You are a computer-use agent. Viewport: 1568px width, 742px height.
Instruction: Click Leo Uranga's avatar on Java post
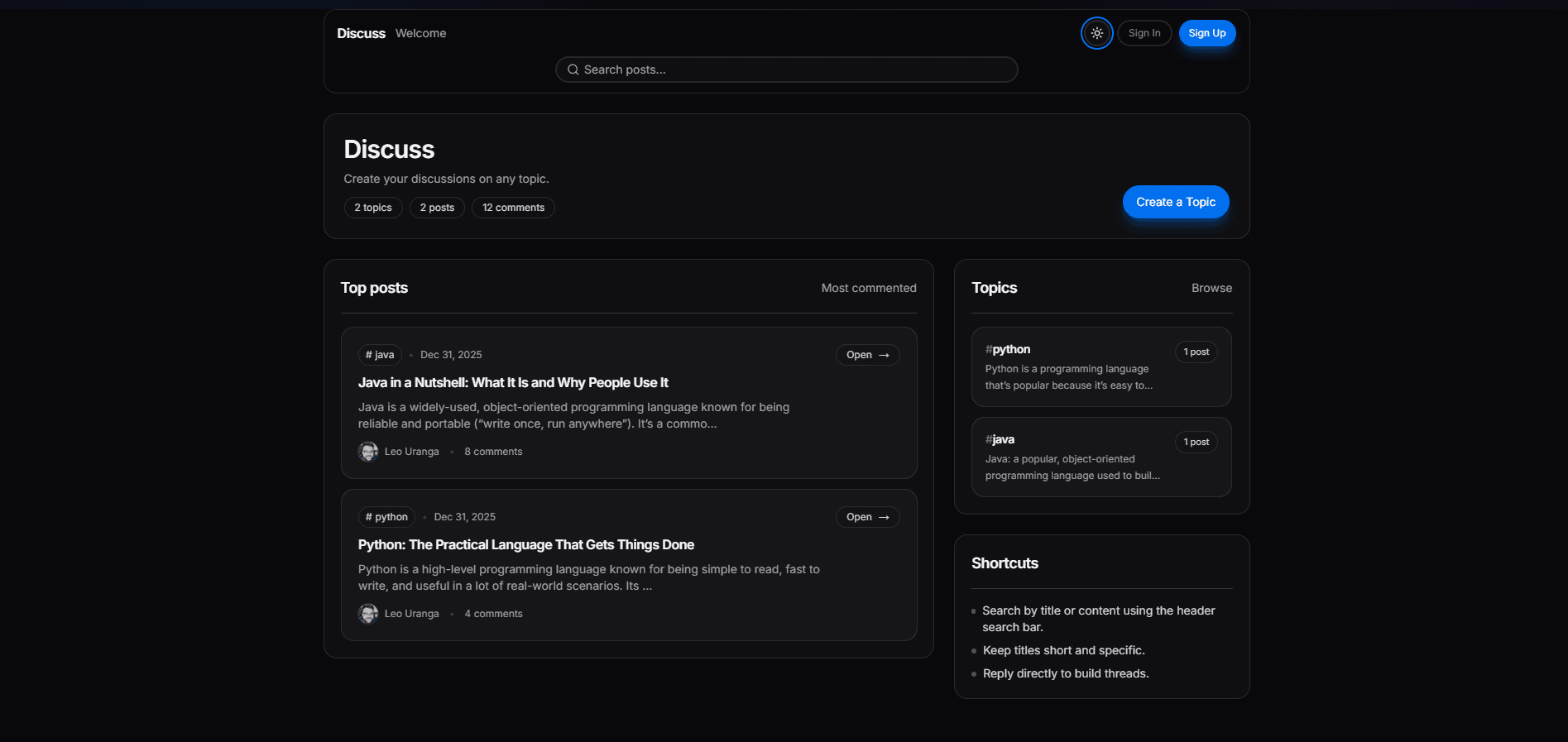[368, 452]
